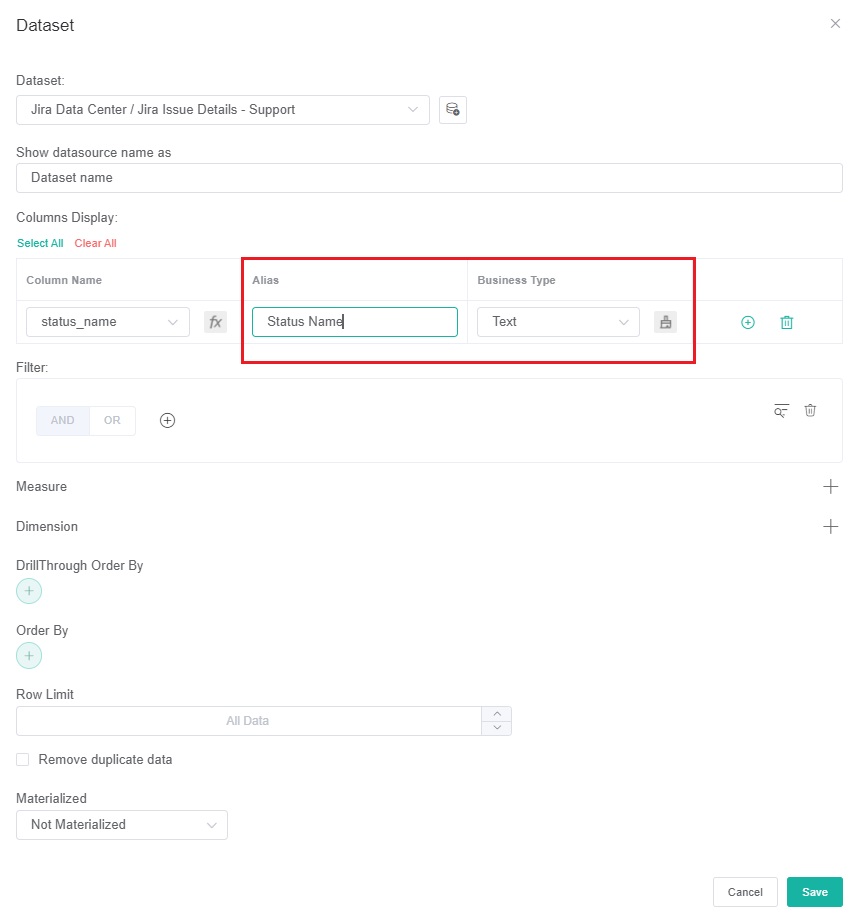Viewport: 859px width, 918px height.
Task: Click the filter search preview icon
Action: point(781,410)
